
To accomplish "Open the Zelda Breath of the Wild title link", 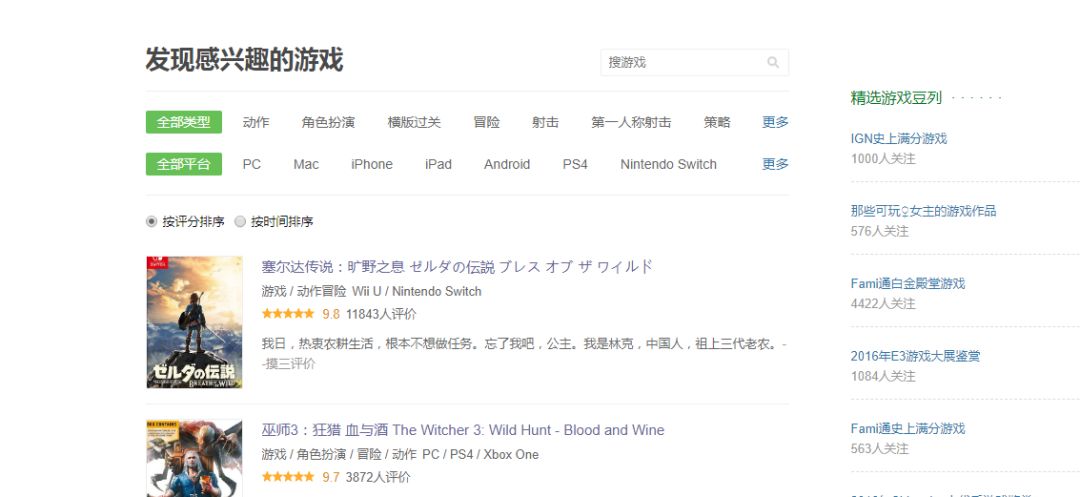I will click(457, 267).
